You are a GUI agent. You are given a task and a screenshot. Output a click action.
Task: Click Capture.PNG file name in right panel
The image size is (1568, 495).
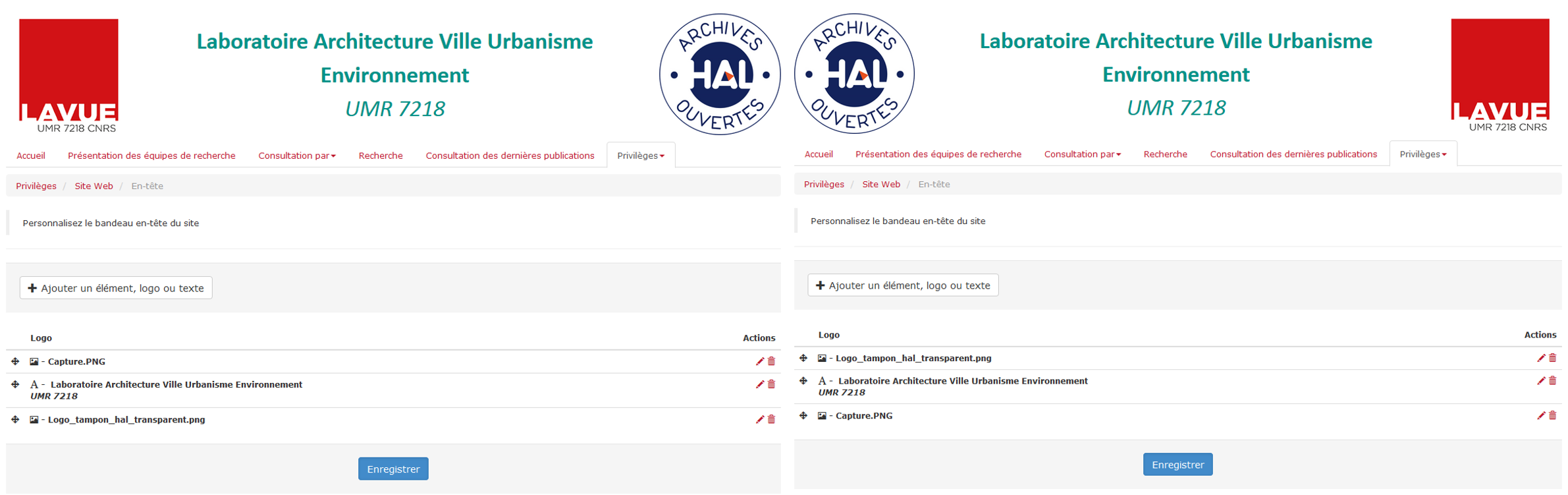[x=864, y=416]
